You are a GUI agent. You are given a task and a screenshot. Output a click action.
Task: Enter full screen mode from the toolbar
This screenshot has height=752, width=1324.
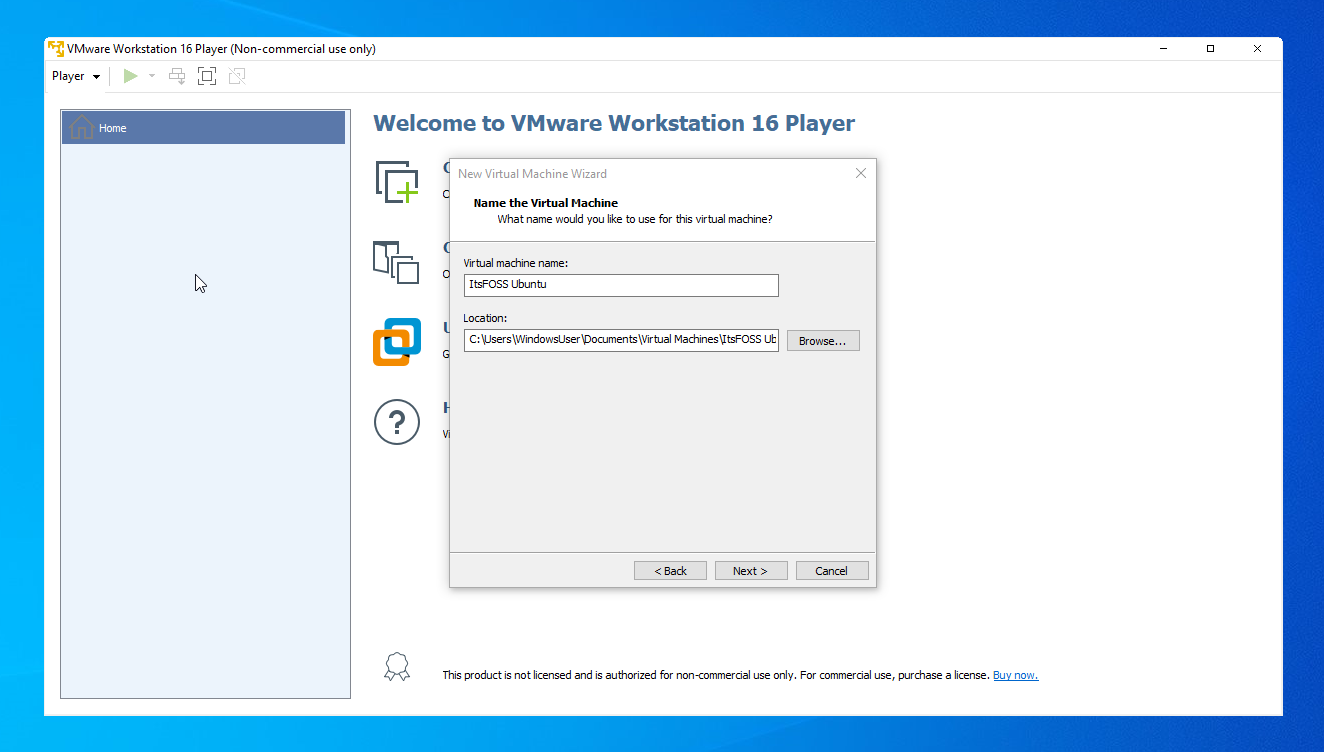(207, 75)
